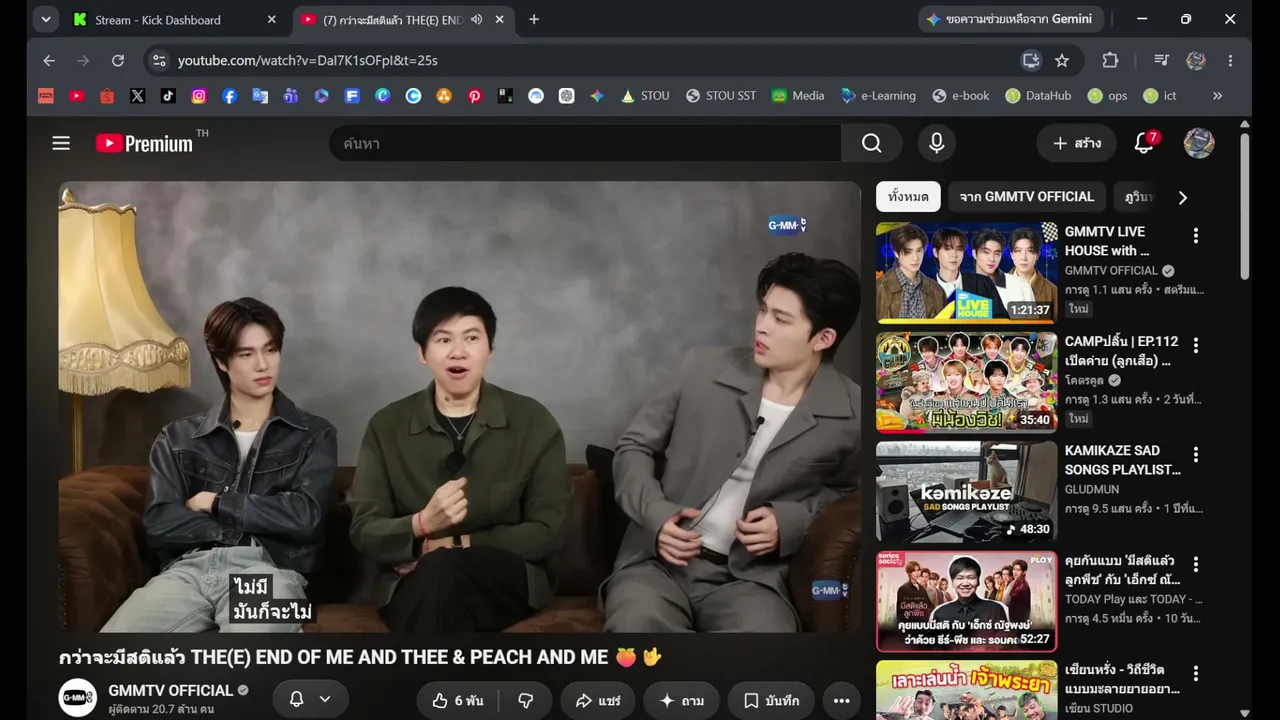The image size is (1280, 720).
Task: Open the Chrome extensions puzzle icon
Action: [x=1110, y=60]
